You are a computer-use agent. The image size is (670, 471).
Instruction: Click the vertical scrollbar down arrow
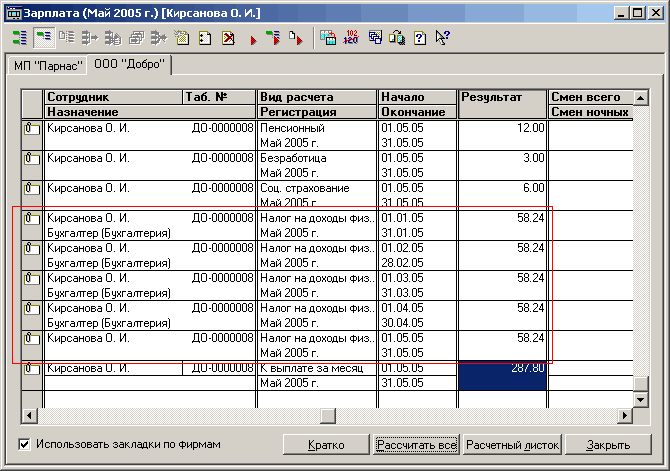641,400
